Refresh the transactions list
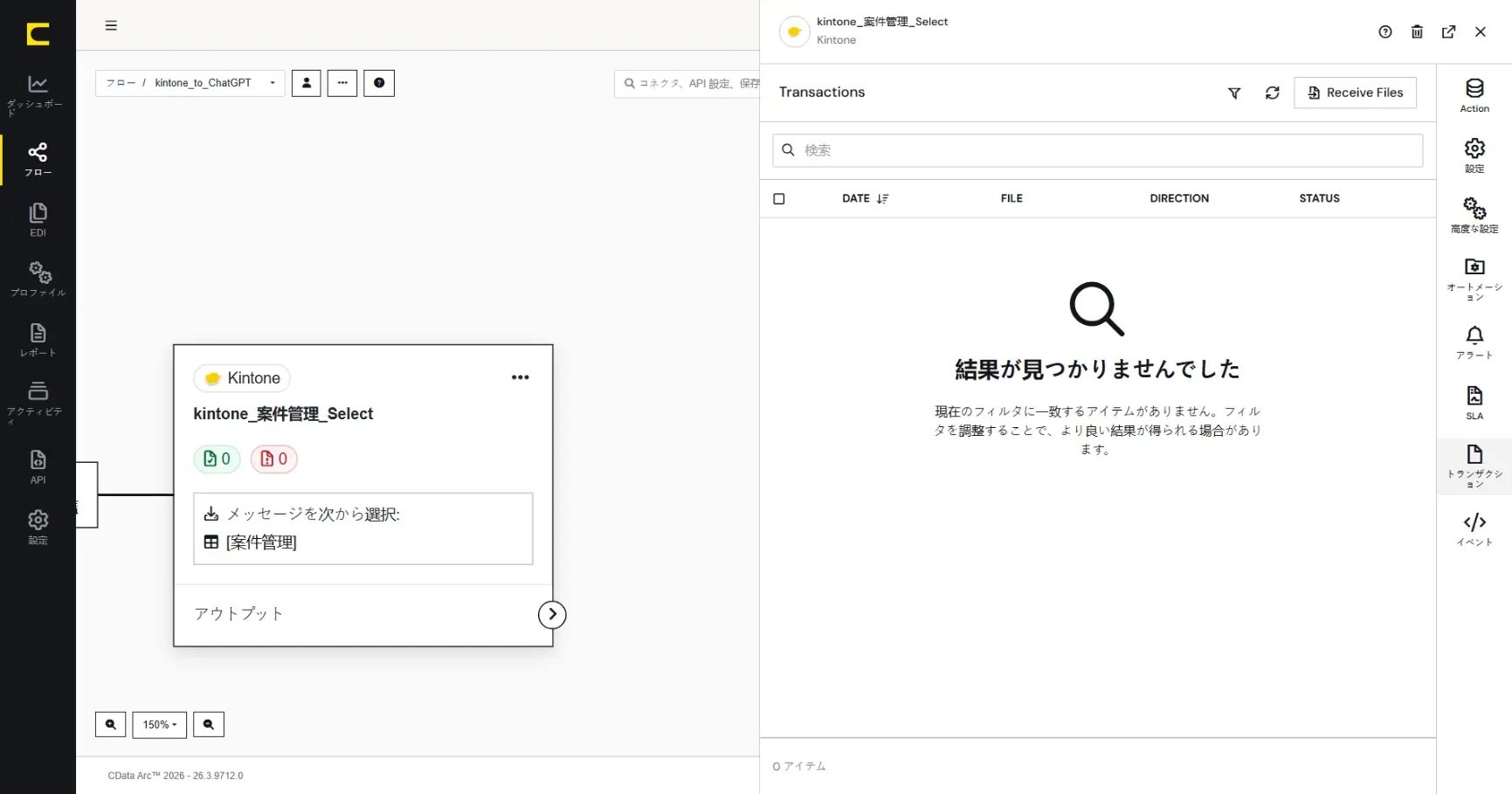Viewport: 1512px width, 794px height. (x=1273, y=93)
